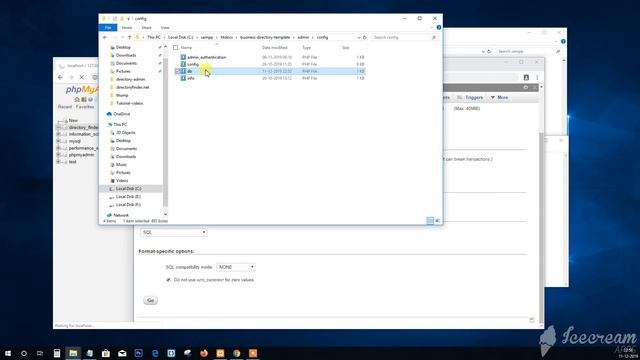Click the browser back arrow in phpMyAdmin window
Viewport: 640px width, 360px height.
click(60, 77)
